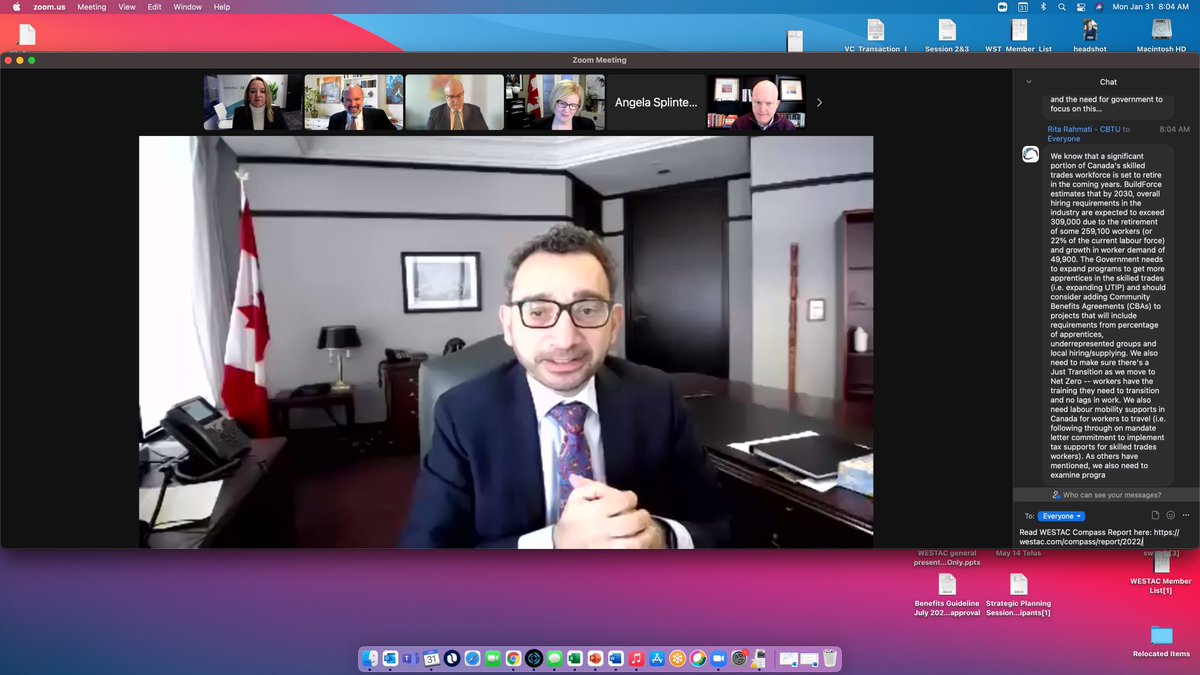Open Calendar from the Dock

pyautogui.click(x=431, y=658)
